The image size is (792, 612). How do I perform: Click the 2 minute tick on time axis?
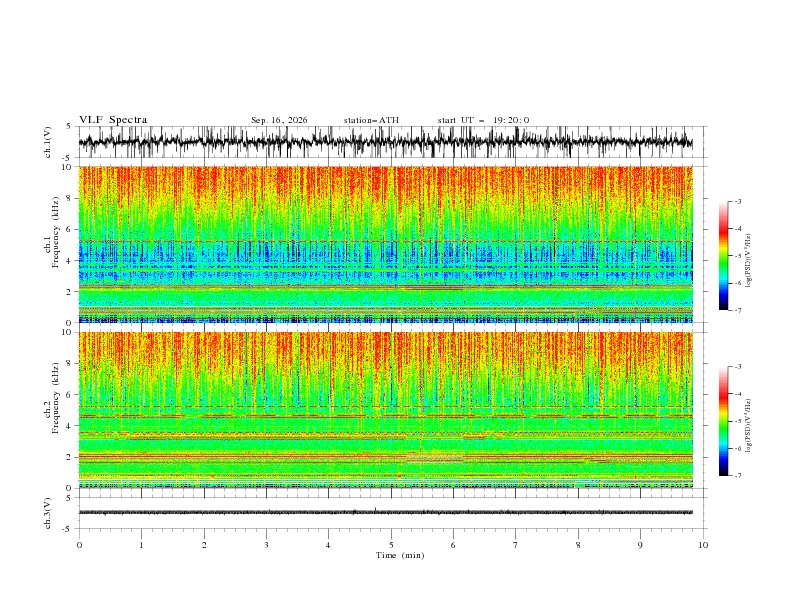[x=204, y=545]
